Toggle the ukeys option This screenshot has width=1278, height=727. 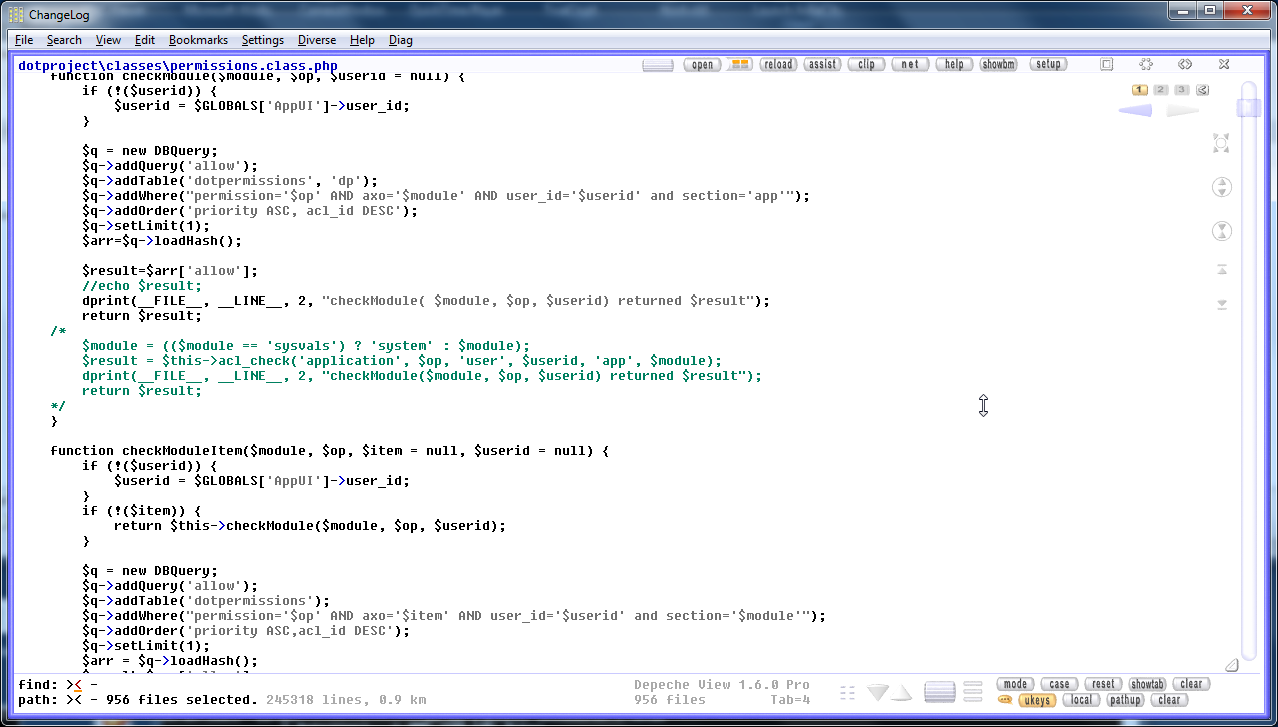point(1037,700)
